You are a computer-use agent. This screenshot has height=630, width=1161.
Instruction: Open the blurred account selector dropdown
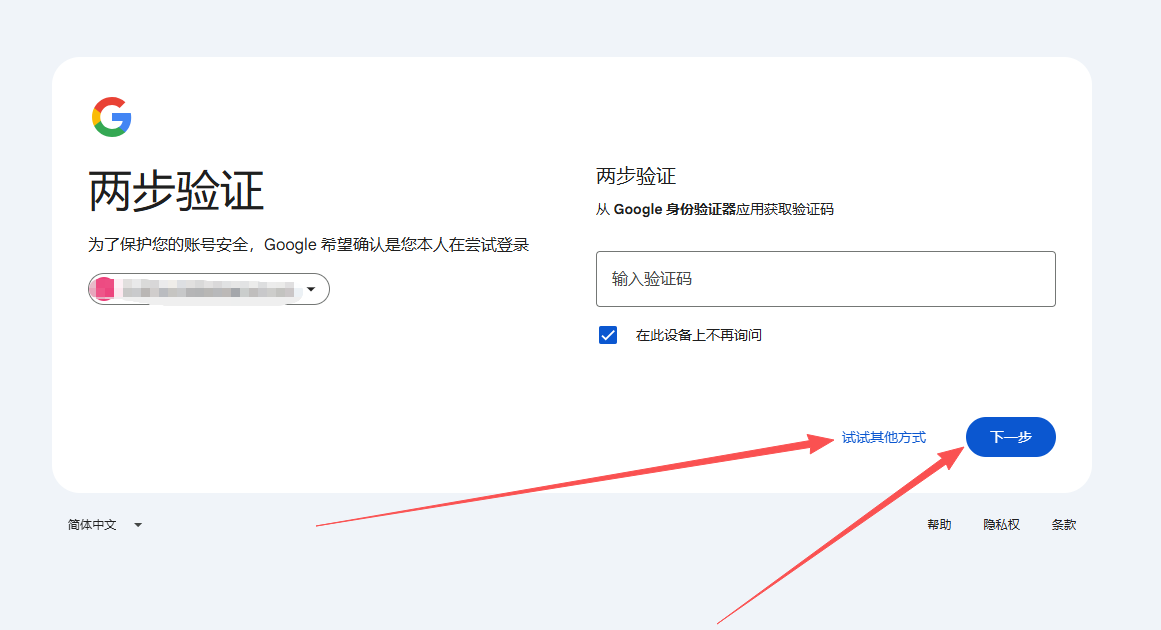point(209,289)
